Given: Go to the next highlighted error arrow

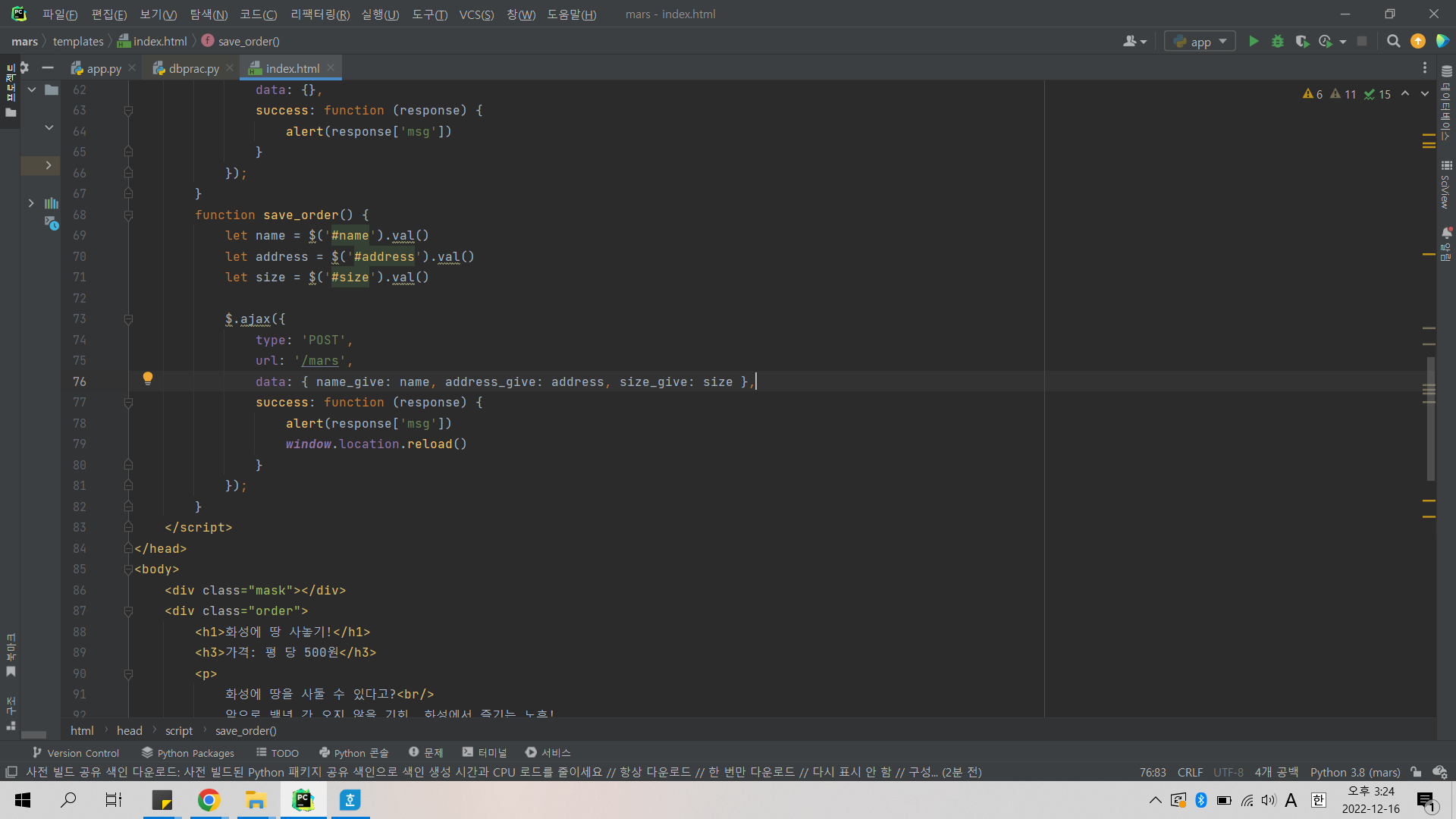Looking at the screenshot, I should (1425, 93).
